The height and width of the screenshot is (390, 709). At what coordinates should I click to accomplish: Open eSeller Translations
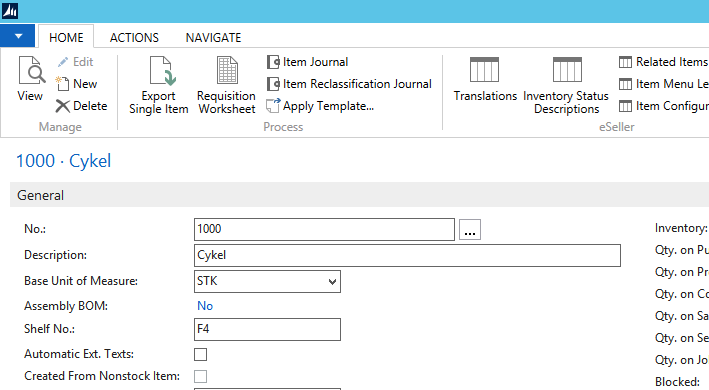click(x=485, y=79)
